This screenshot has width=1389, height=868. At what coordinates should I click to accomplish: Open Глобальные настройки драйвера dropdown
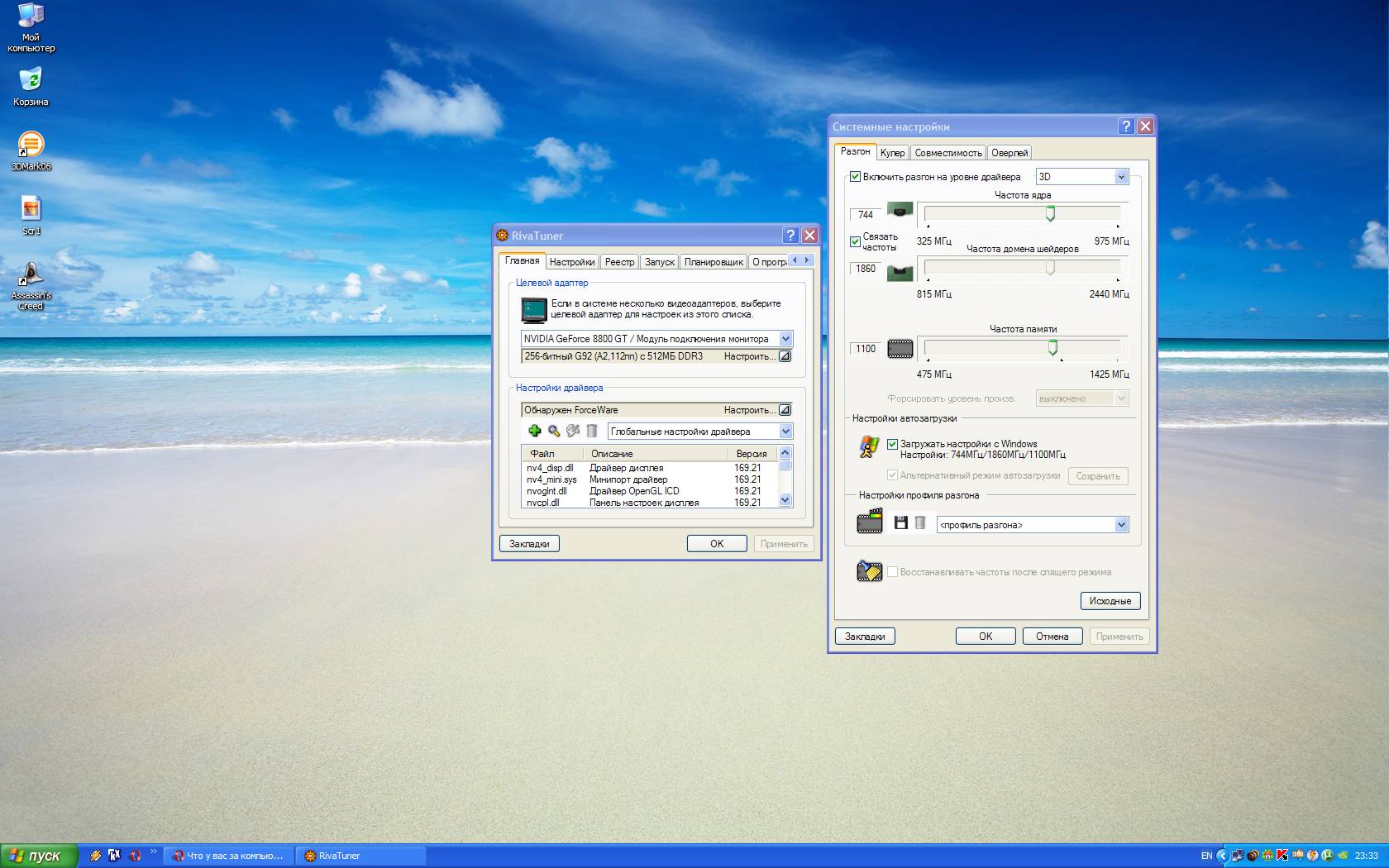pos(700,431)
